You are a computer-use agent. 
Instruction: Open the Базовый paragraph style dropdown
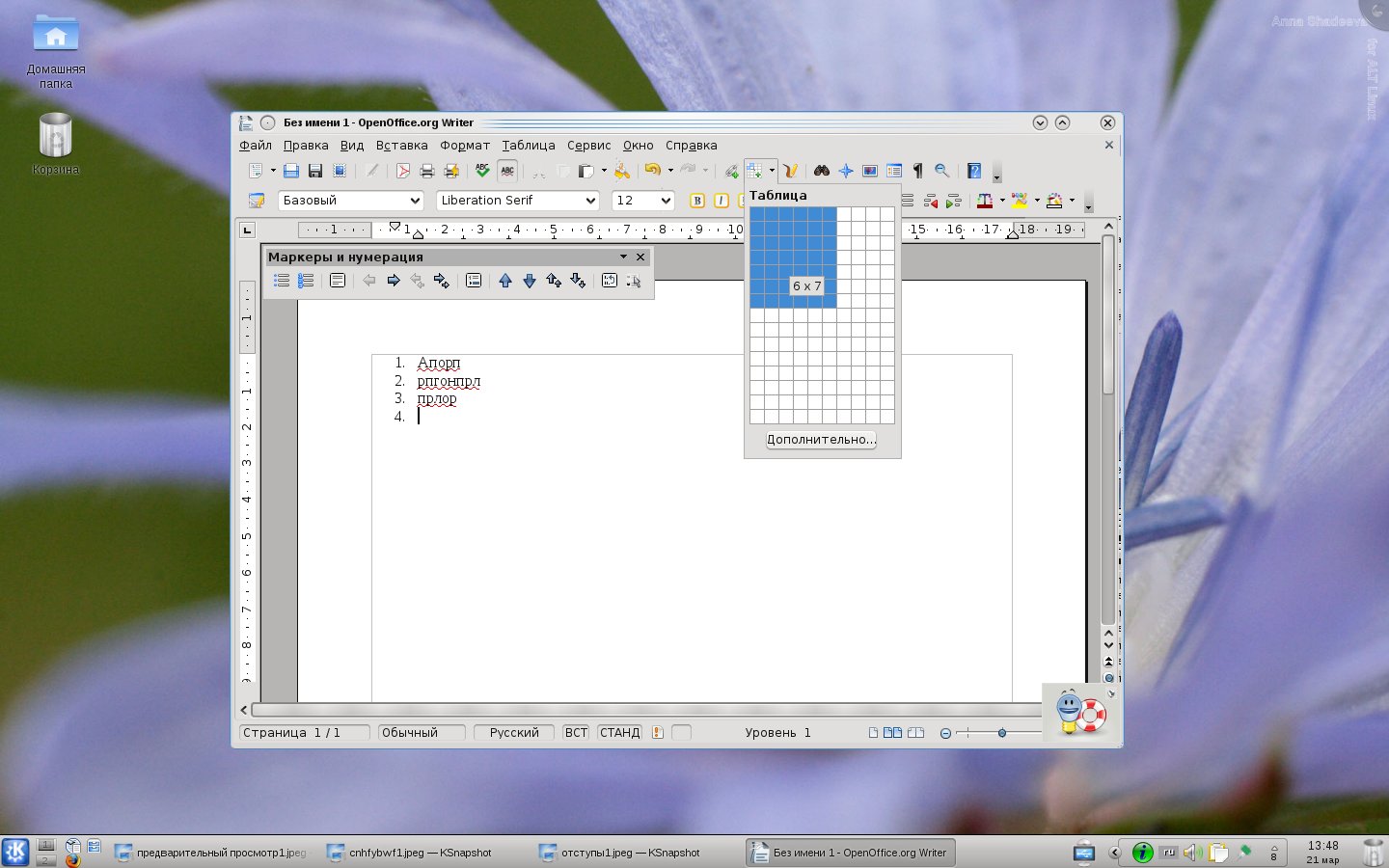(x=416, y=201)
